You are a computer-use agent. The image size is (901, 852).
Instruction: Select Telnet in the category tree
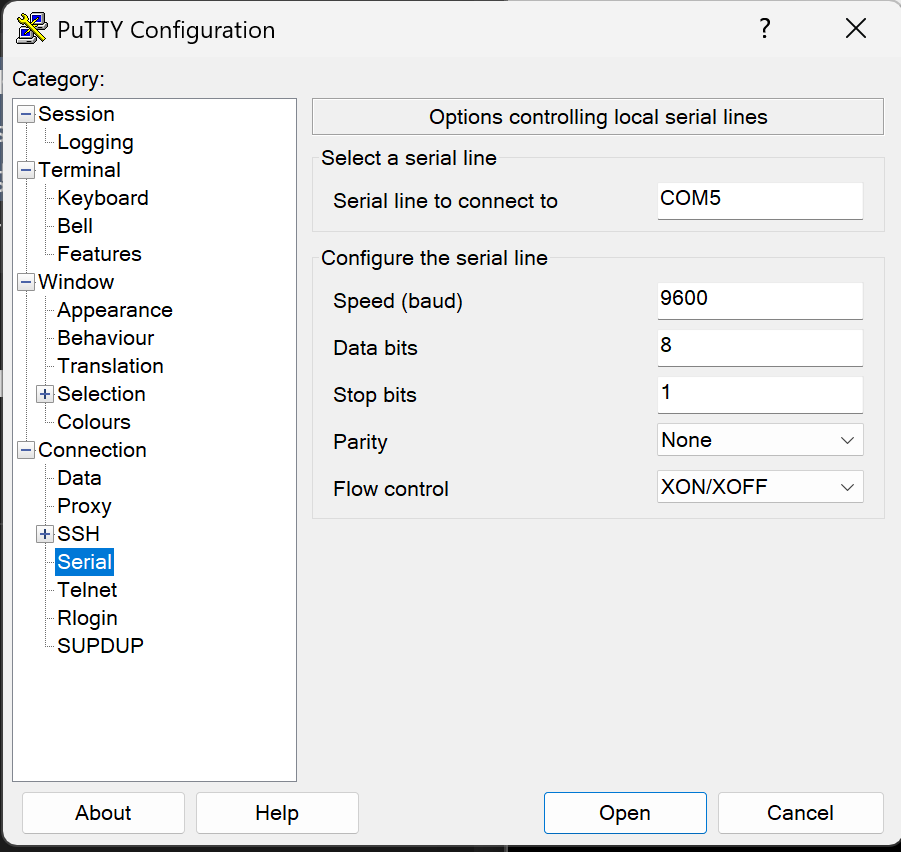87,590
